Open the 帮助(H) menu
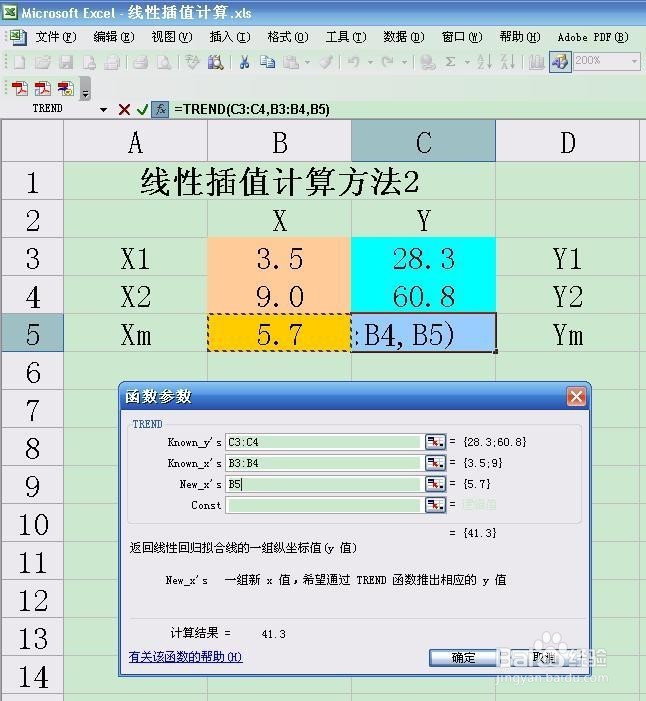The image size is (646, 701). (x=520, y=37)
